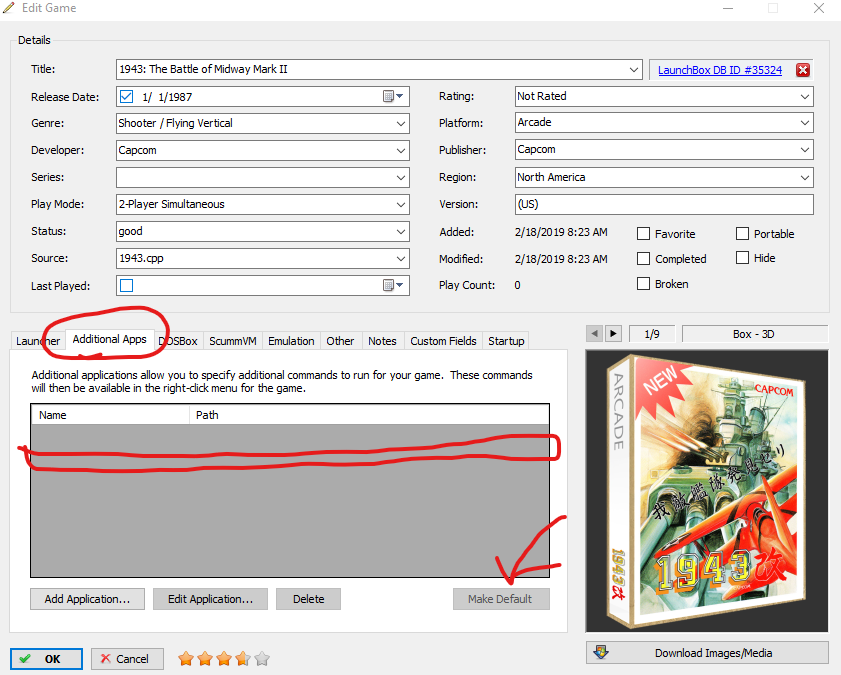Expand the Developer dropdown
841x675 pixels.
pyautogui.click(x=401, y=151)
